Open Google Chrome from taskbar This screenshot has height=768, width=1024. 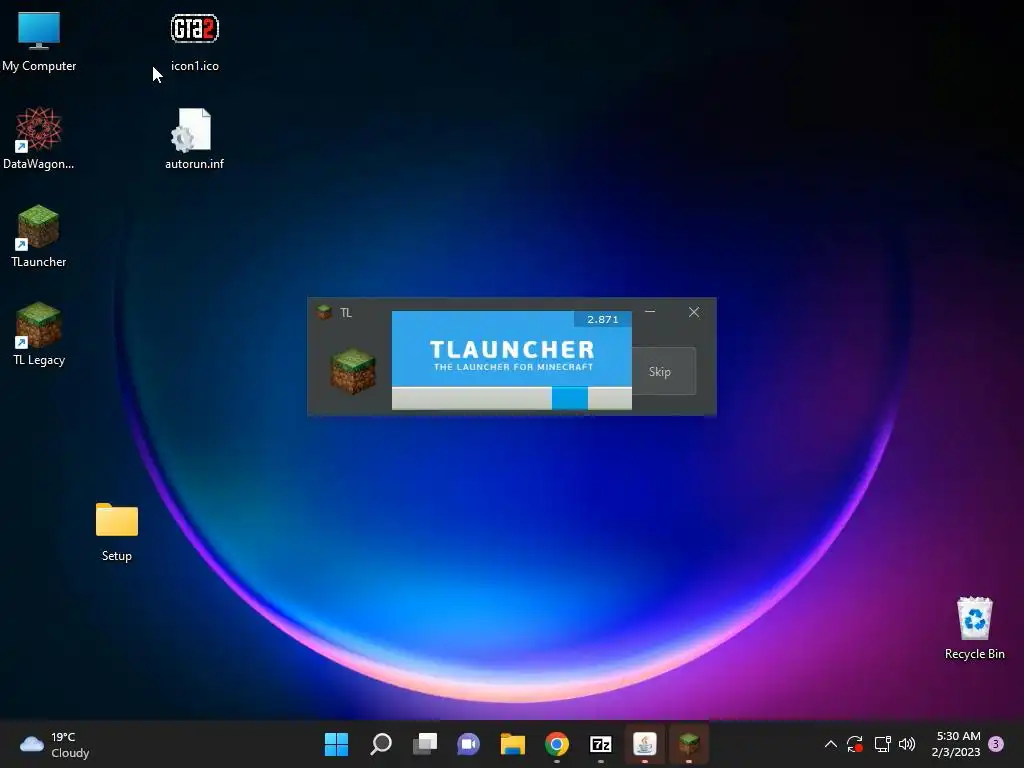556,744
